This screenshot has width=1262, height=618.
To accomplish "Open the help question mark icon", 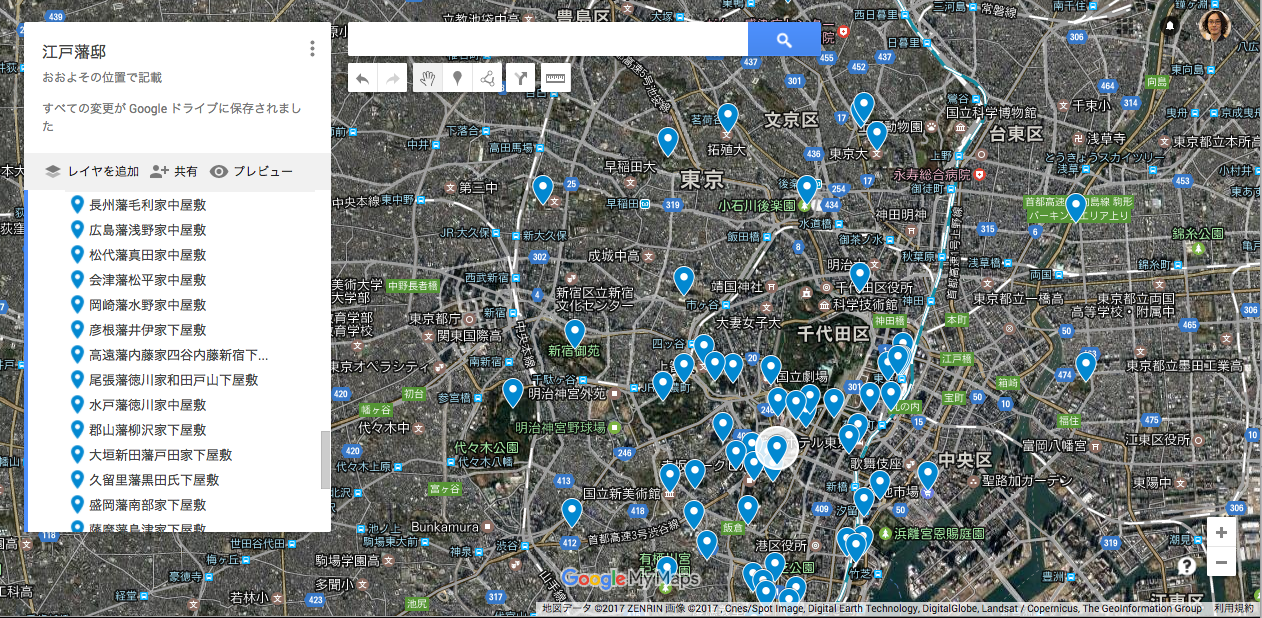I will coord(1187,565).
